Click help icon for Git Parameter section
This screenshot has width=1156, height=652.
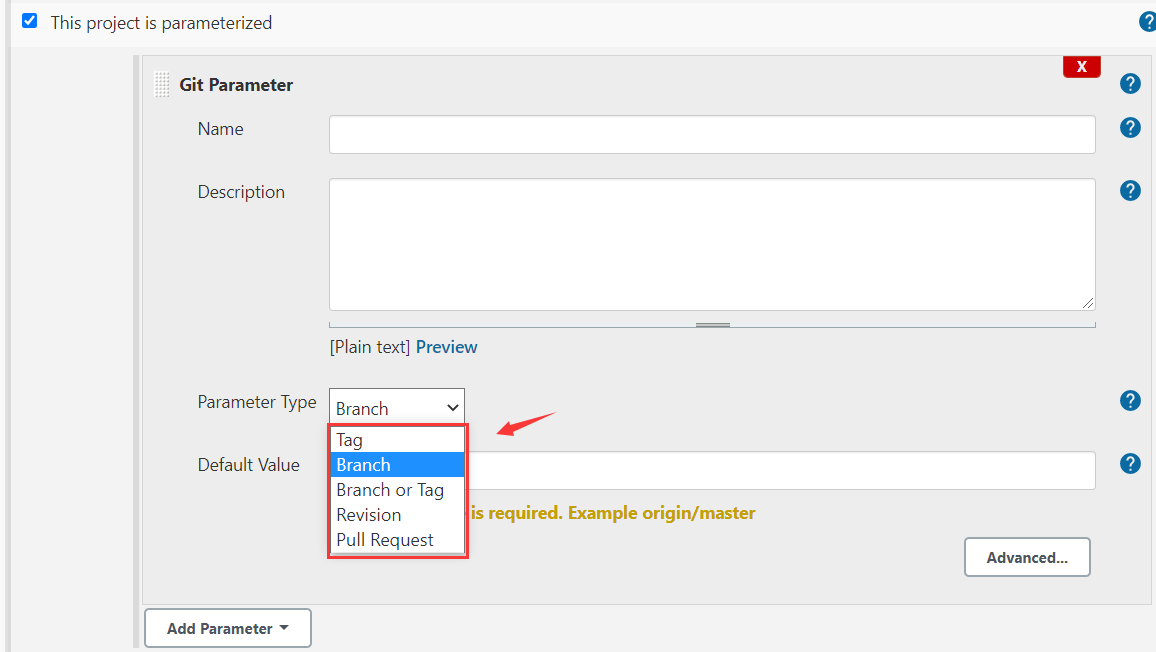click(x=1130, y=84)
